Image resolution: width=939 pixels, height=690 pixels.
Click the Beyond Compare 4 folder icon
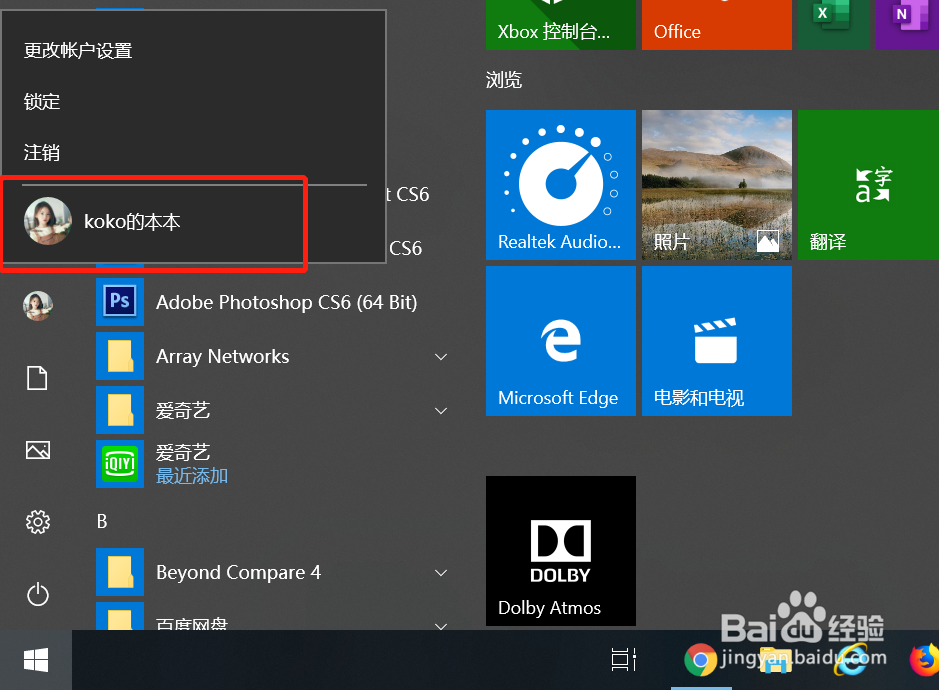click(x=120, y=572)
